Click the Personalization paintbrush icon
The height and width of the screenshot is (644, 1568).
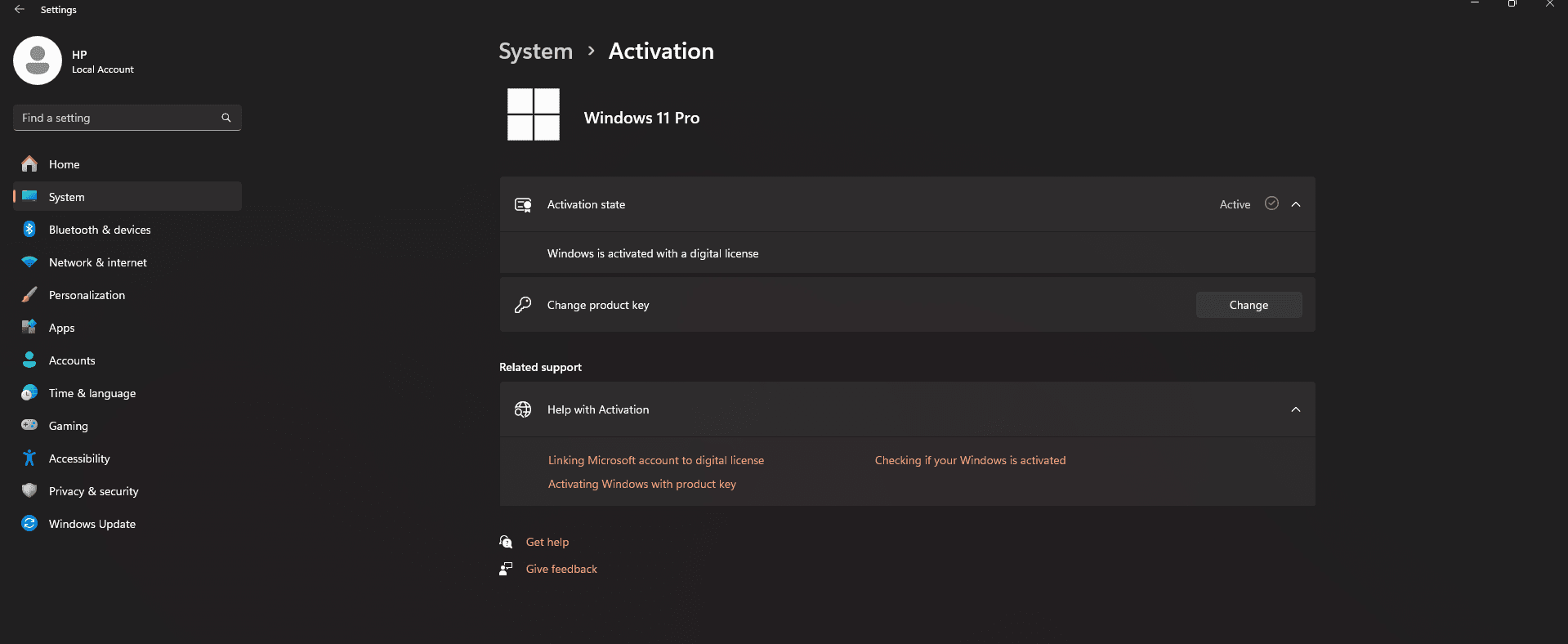coord(29,295)
